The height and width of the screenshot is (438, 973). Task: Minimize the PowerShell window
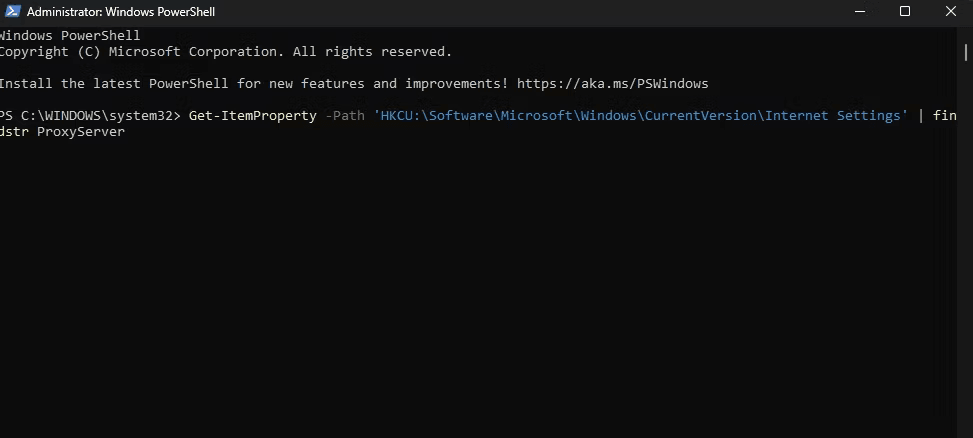[859, 11]
